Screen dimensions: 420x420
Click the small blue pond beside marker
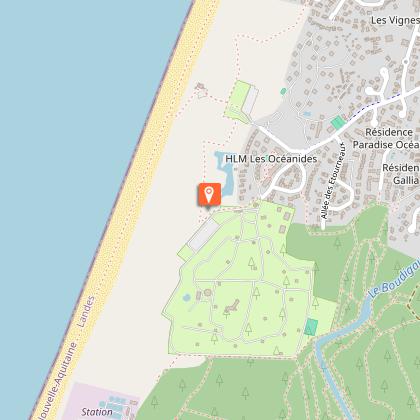tap(224, 173)
